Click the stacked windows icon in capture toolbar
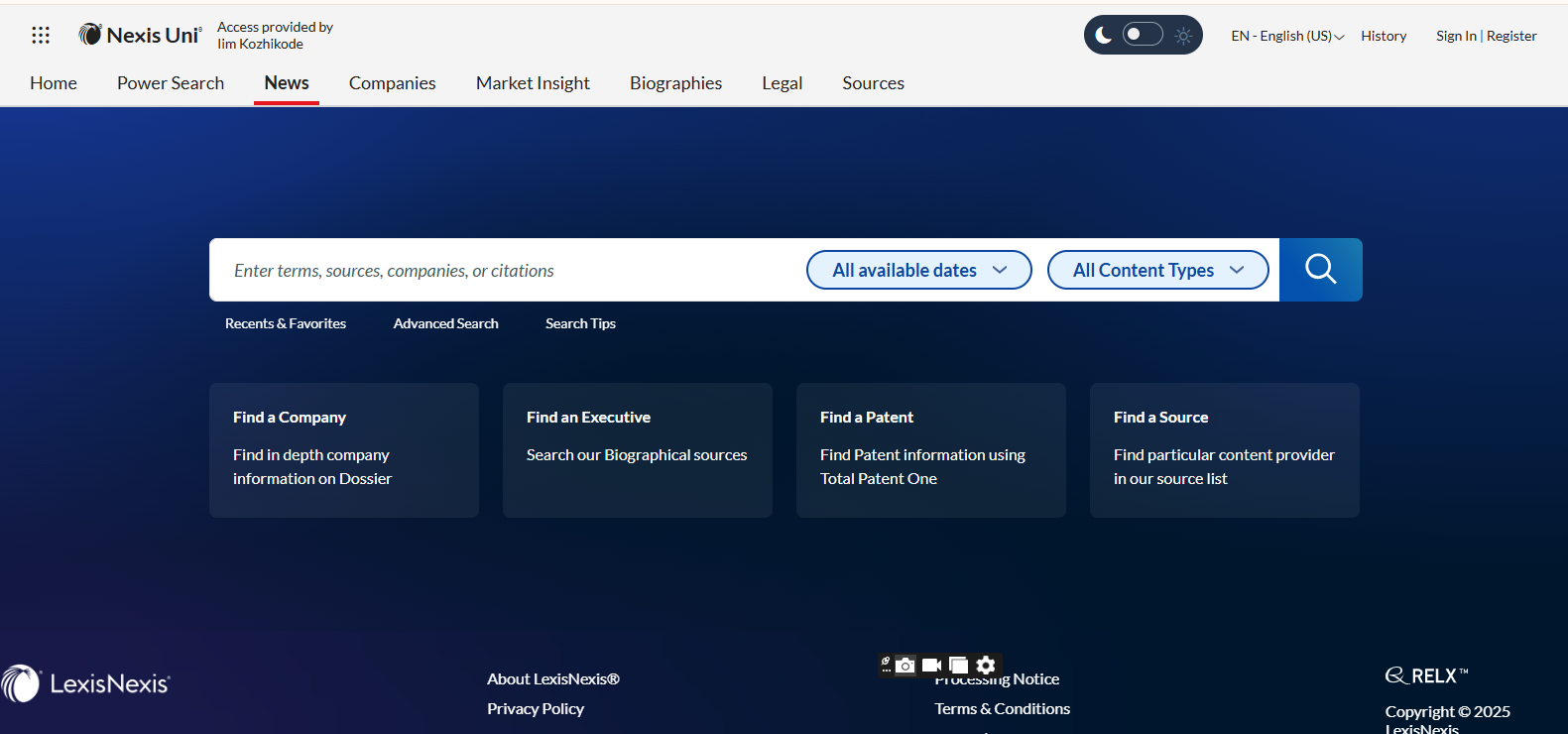Viewport: 1568px width, 734px height. [958, 666]
